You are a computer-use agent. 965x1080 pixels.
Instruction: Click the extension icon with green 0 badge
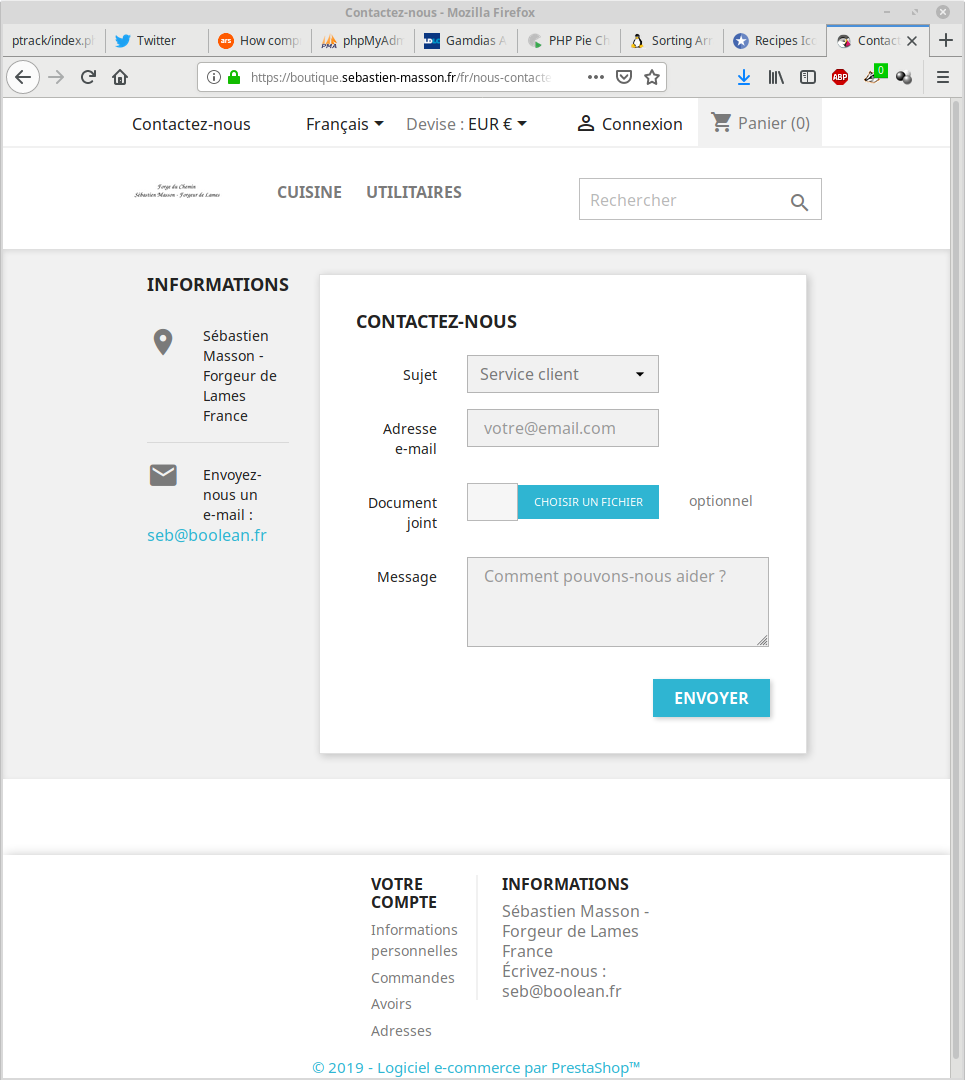pyautogui.click(x=874, y=75)
